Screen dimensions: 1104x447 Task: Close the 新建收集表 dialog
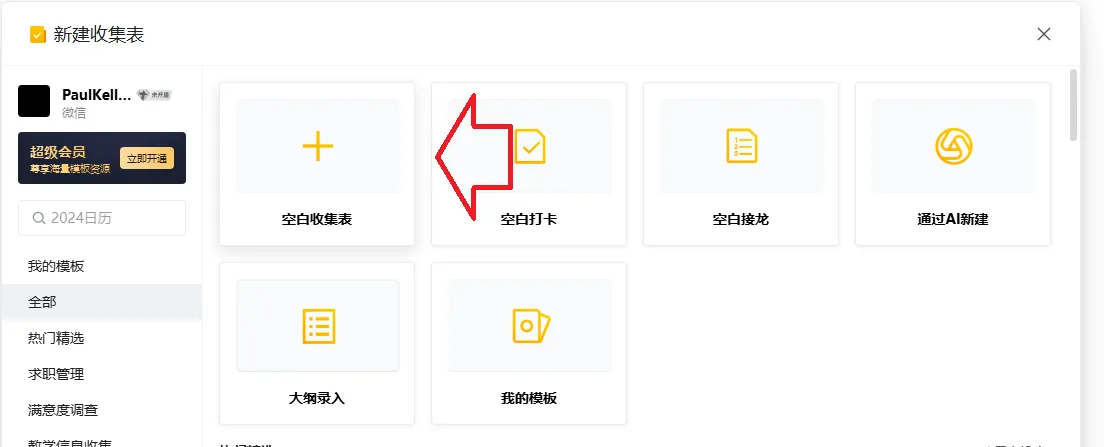point(1043,34)
